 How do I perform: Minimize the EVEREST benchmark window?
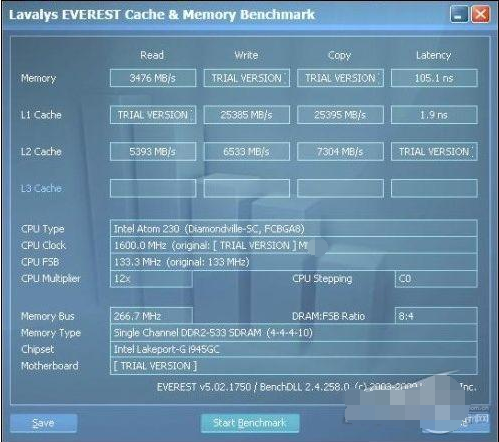(x=459, y=15)
